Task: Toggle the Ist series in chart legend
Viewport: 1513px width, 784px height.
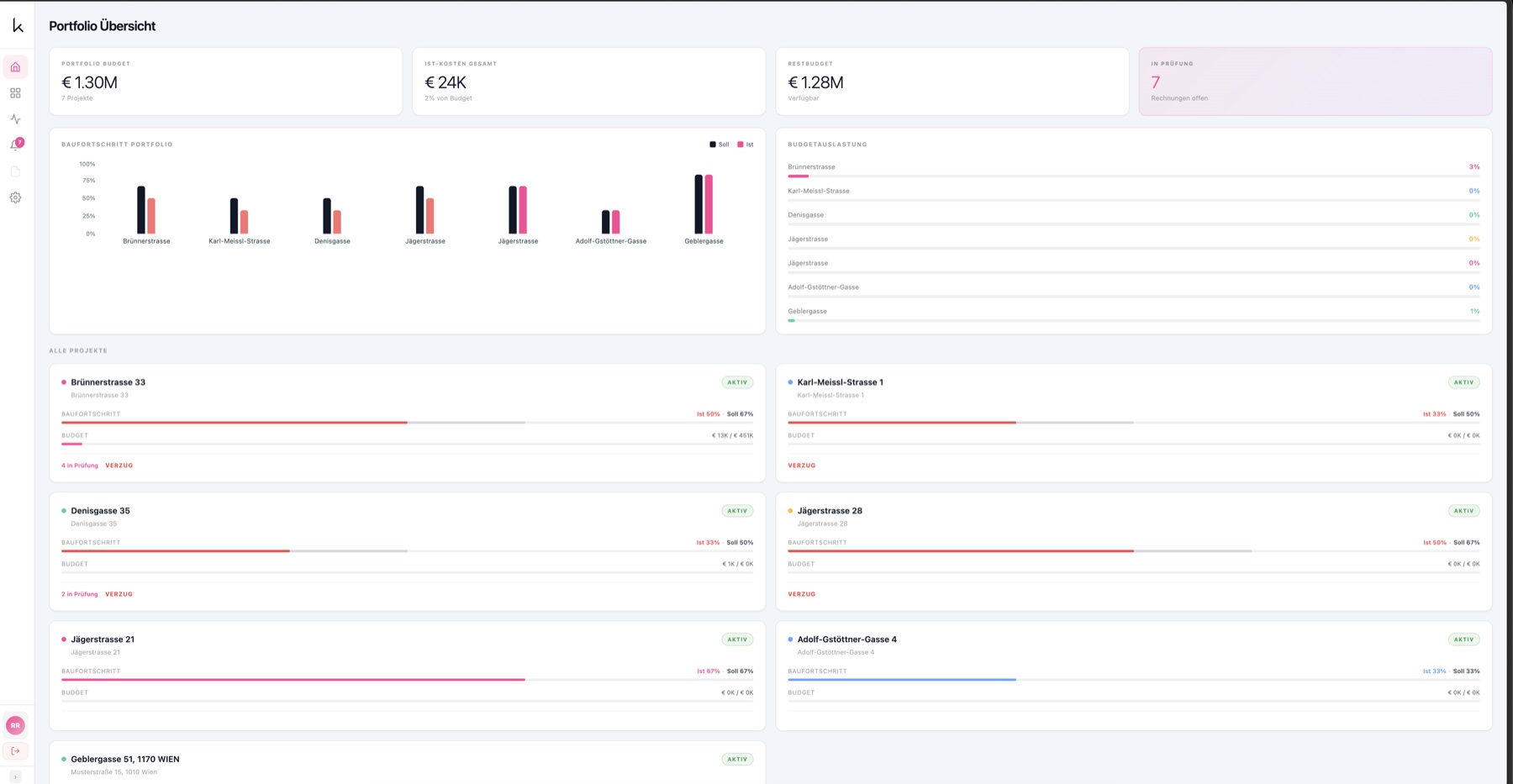Action: pos(746,145)
